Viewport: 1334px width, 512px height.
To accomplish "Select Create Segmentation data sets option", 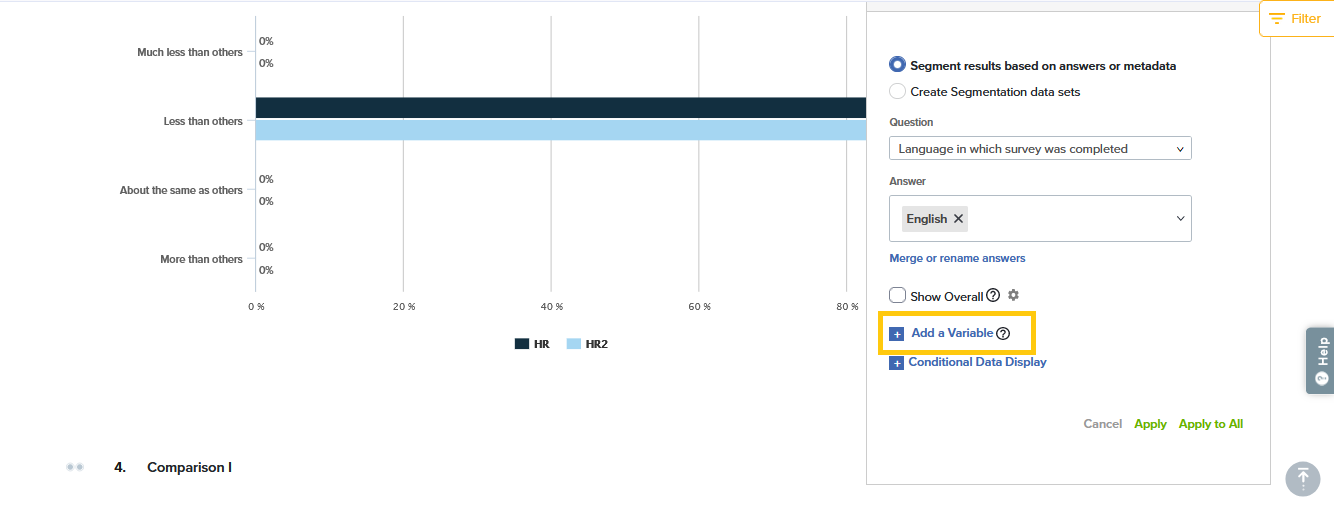I will (897, 91).
